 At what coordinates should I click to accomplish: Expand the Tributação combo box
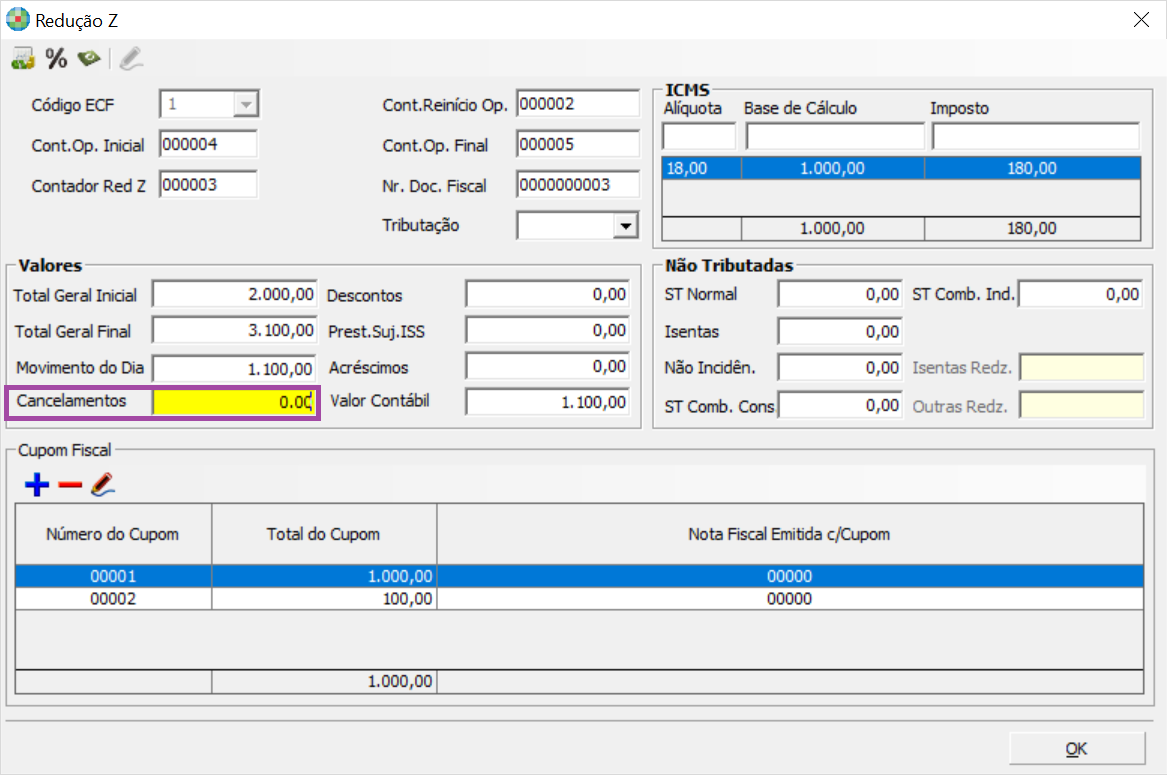click(626, 225)
